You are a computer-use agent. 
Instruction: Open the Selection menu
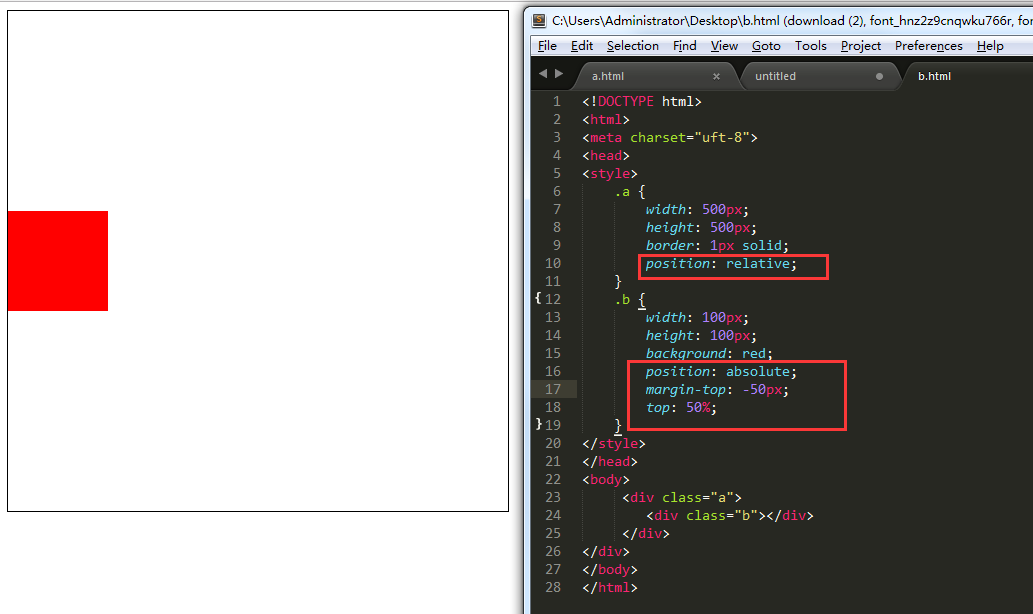tap(632, 45)
